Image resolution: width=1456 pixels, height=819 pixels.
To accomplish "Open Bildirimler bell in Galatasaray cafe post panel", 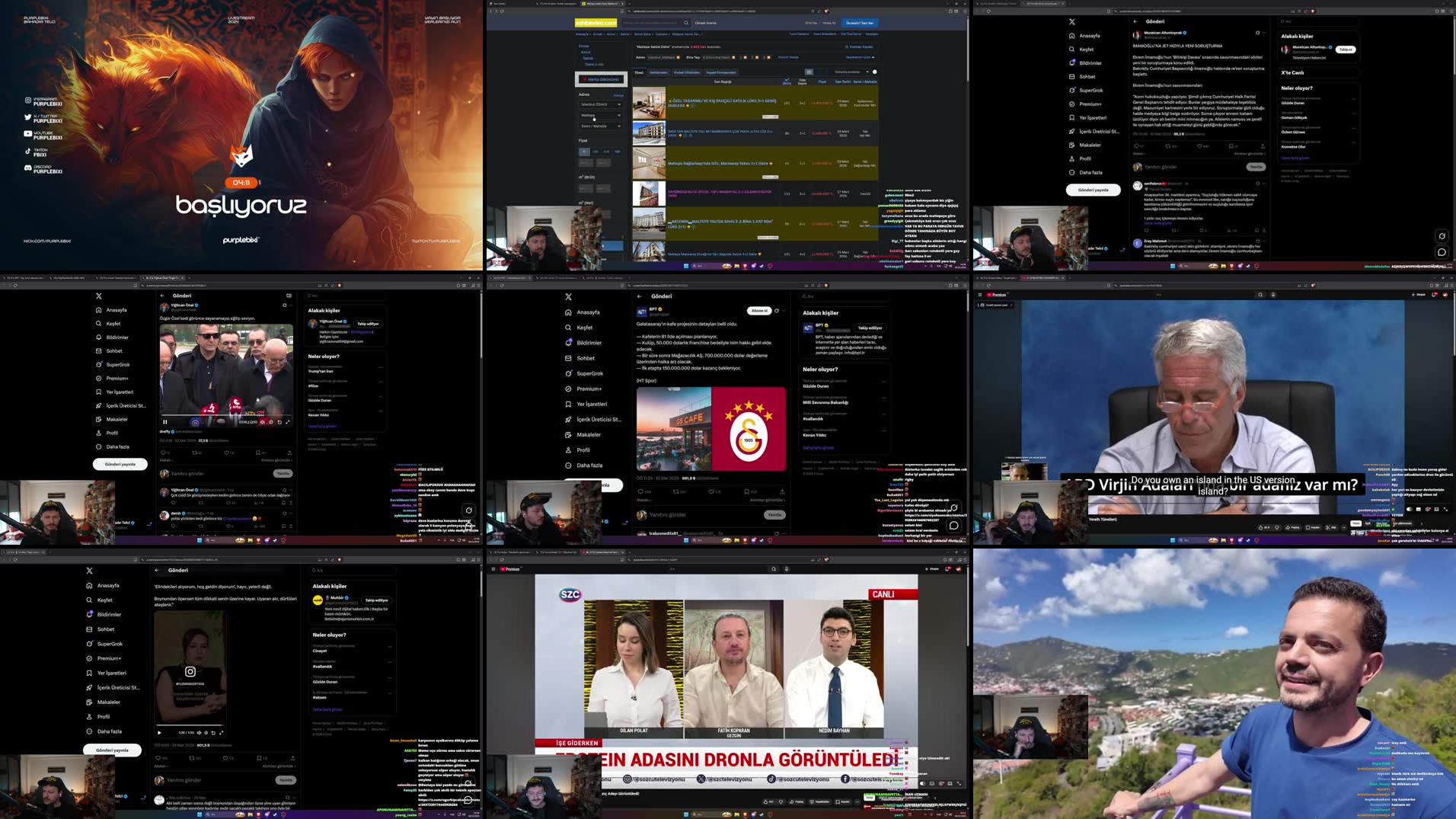I will point(568,343).
